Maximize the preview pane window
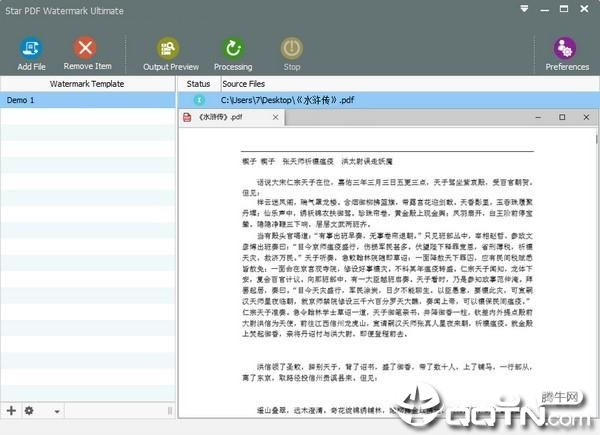 tap(562, 117)
